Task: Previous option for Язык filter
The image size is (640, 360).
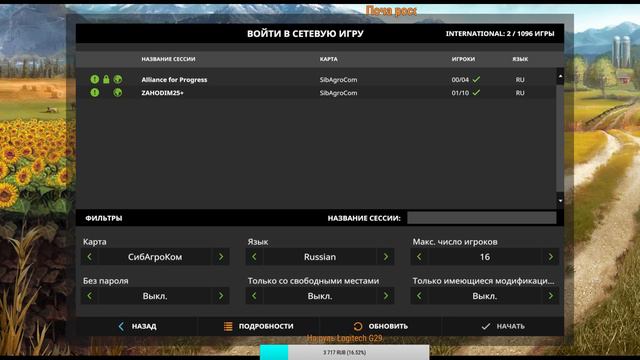Action: point(254,257)
